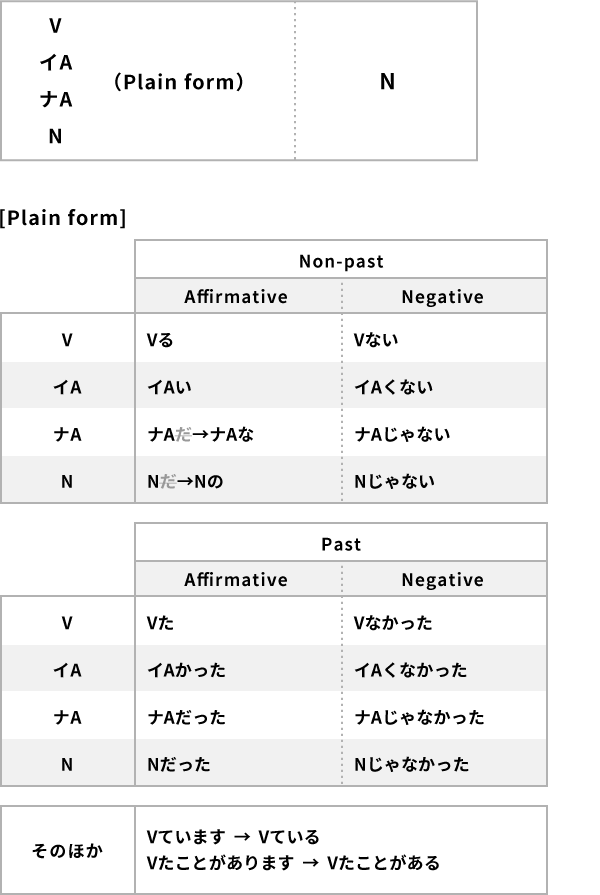Select the "イAい" cell
Image resolution: width=600 pixels, height=895 pixels.
click(x=165, y=387)
